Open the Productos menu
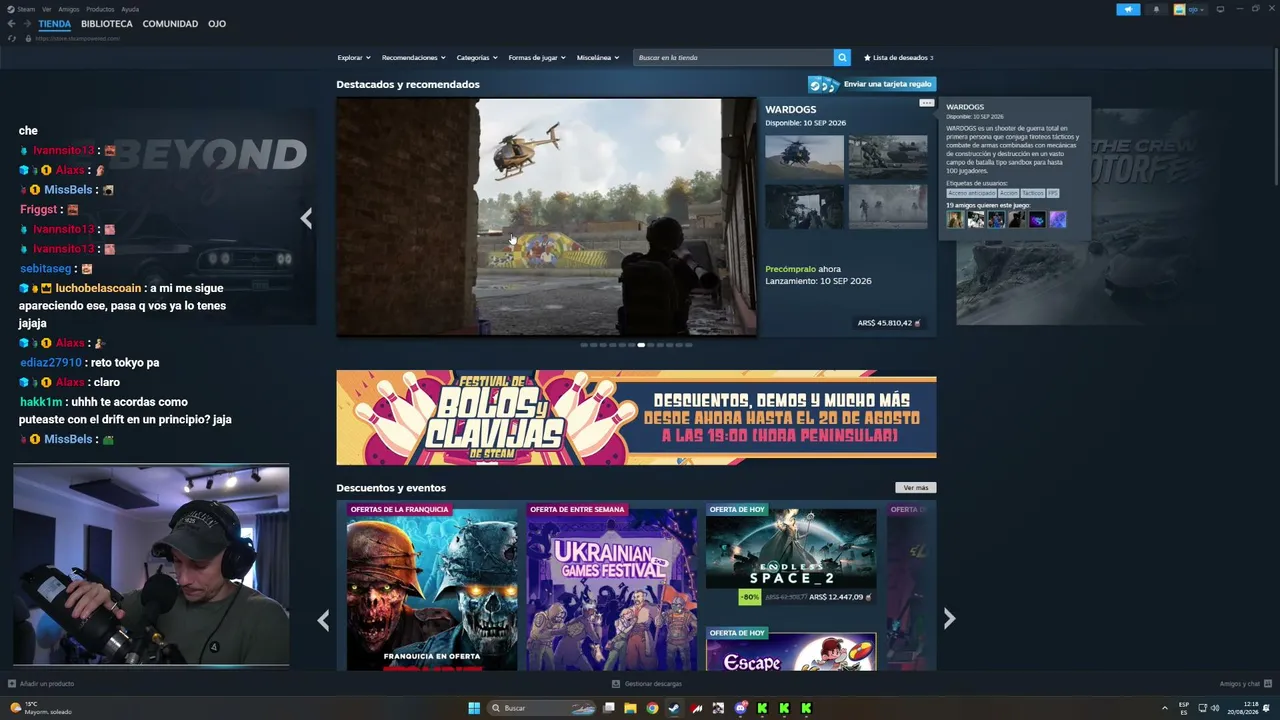 pos(100,9)
